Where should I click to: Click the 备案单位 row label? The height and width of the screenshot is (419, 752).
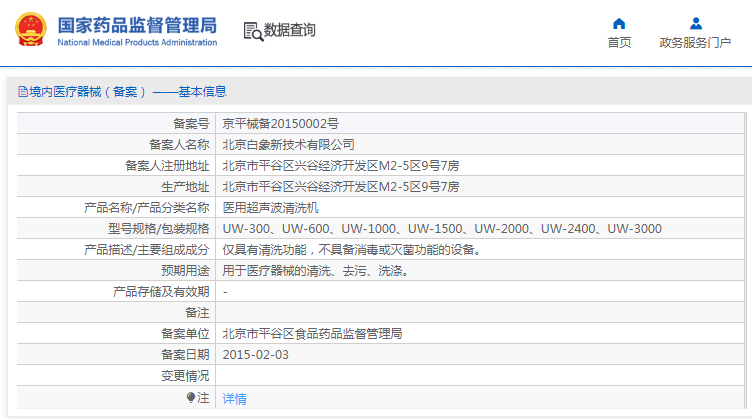tap(186, 334)
